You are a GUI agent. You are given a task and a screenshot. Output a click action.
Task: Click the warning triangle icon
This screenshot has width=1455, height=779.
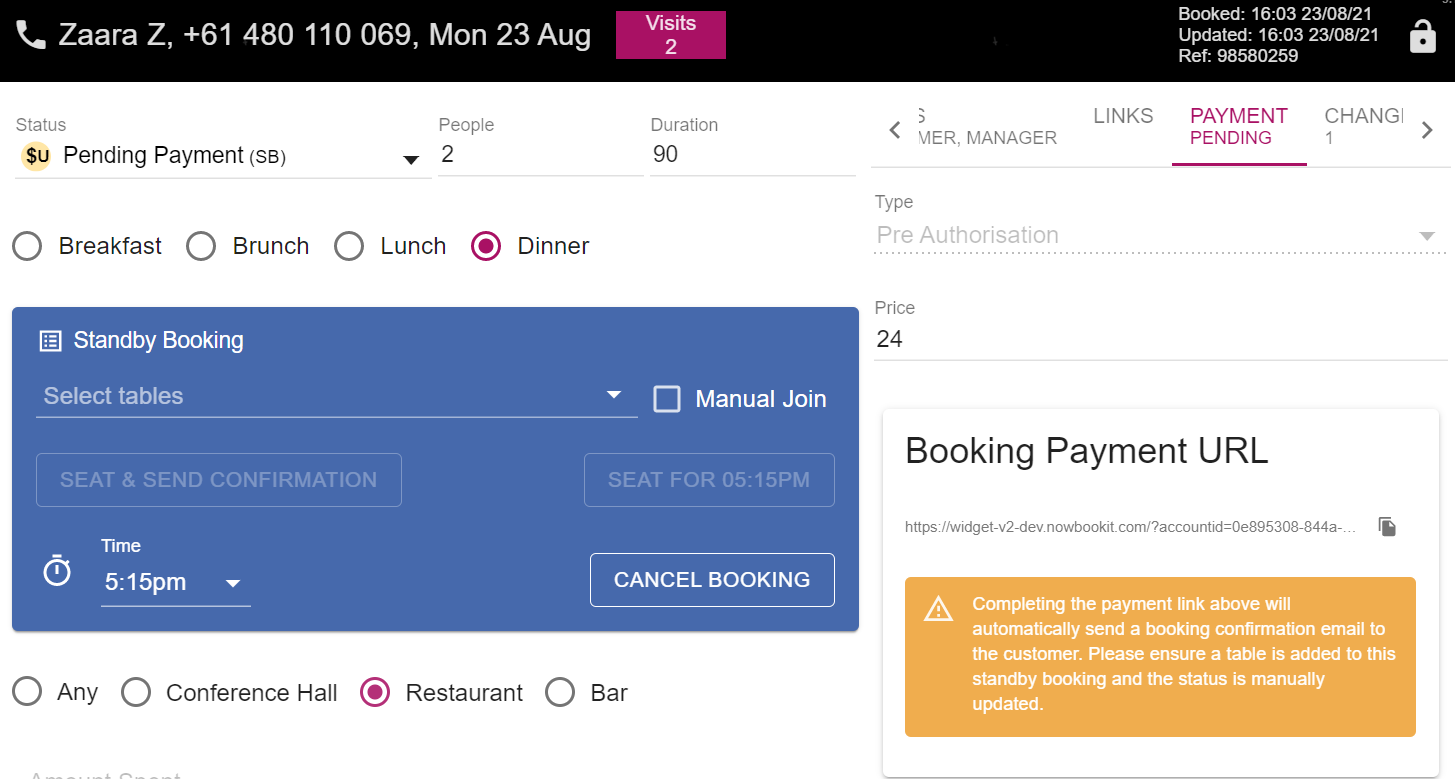tap(938, 609)
